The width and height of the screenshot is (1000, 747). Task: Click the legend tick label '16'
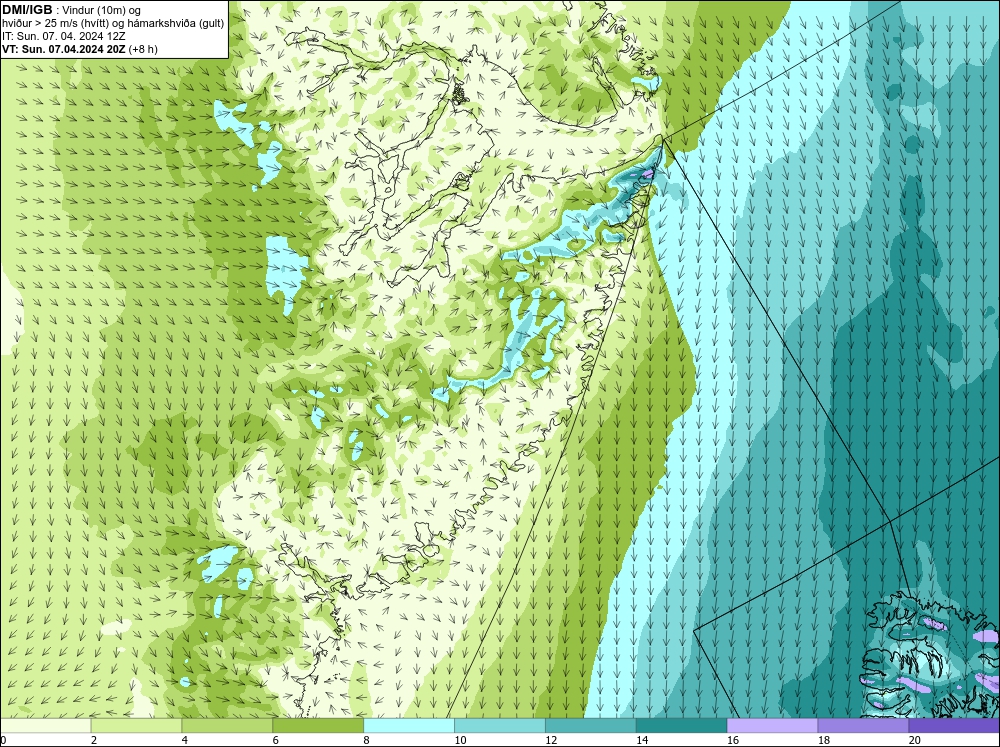click(x=733, y=740)
